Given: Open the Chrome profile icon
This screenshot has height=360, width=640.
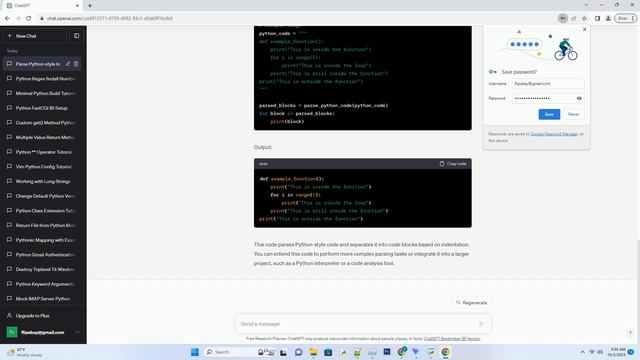Looking at the screenshot, I should [608, 18].
